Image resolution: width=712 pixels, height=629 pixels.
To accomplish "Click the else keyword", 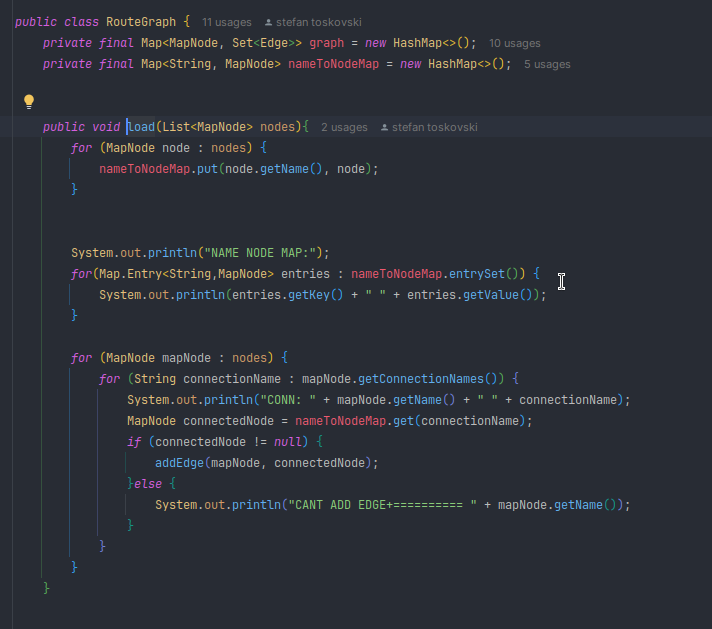I will click(x=148, y=484).
